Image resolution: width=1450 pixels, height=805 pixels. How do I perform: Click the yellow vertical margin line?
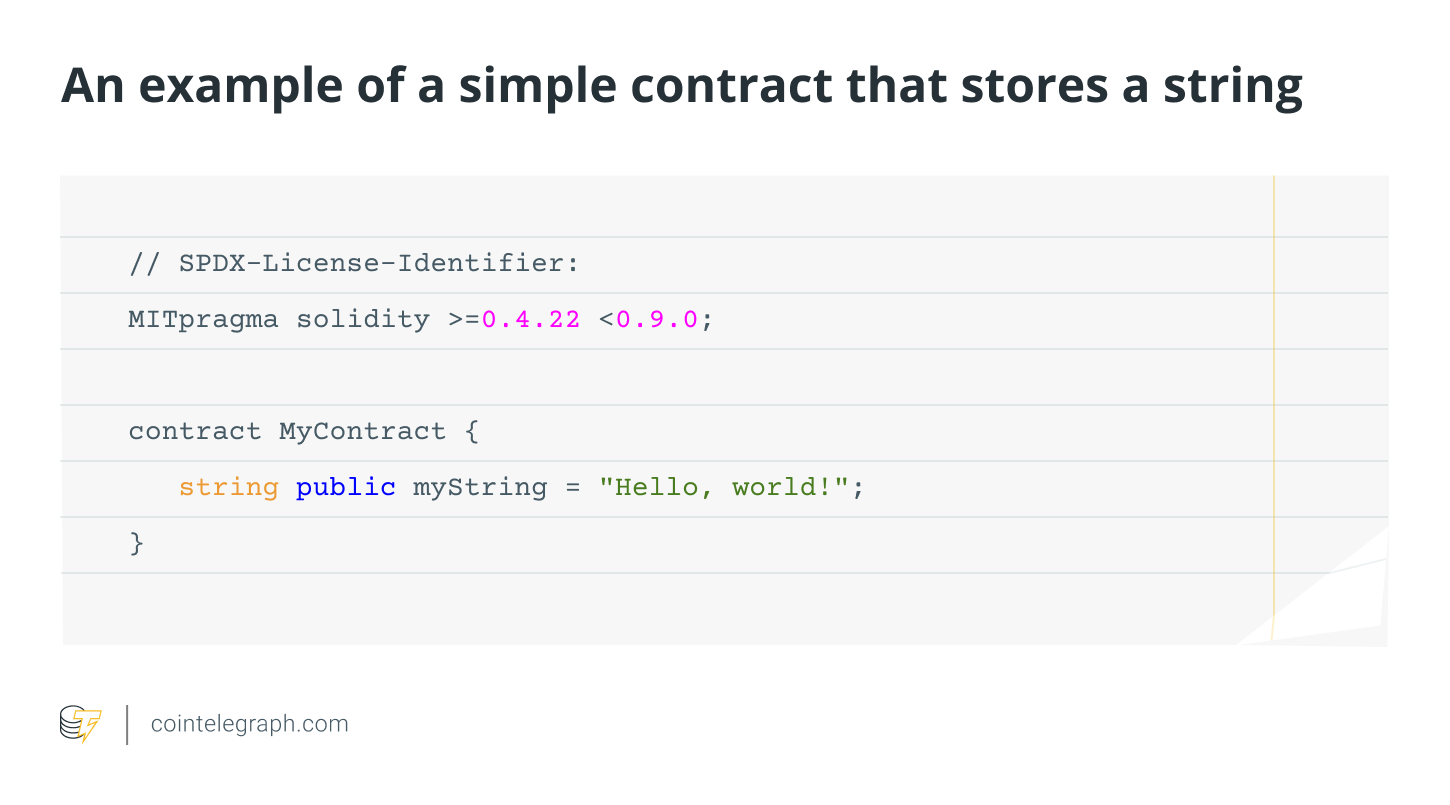[x=1274, y=400]
